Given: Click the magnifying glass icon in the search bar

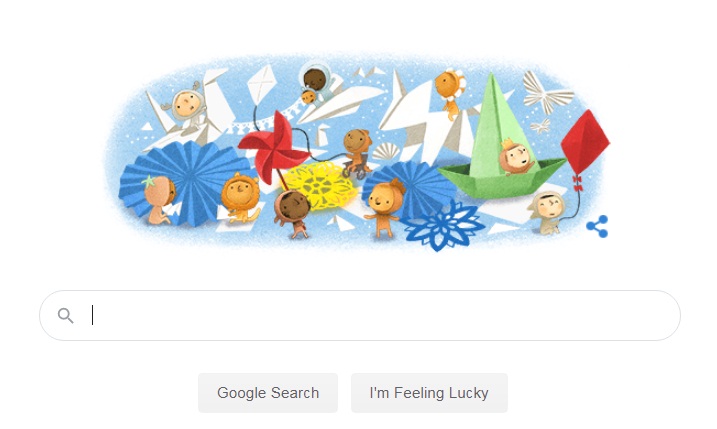Looking at the screenshot, I should (65, 316).
